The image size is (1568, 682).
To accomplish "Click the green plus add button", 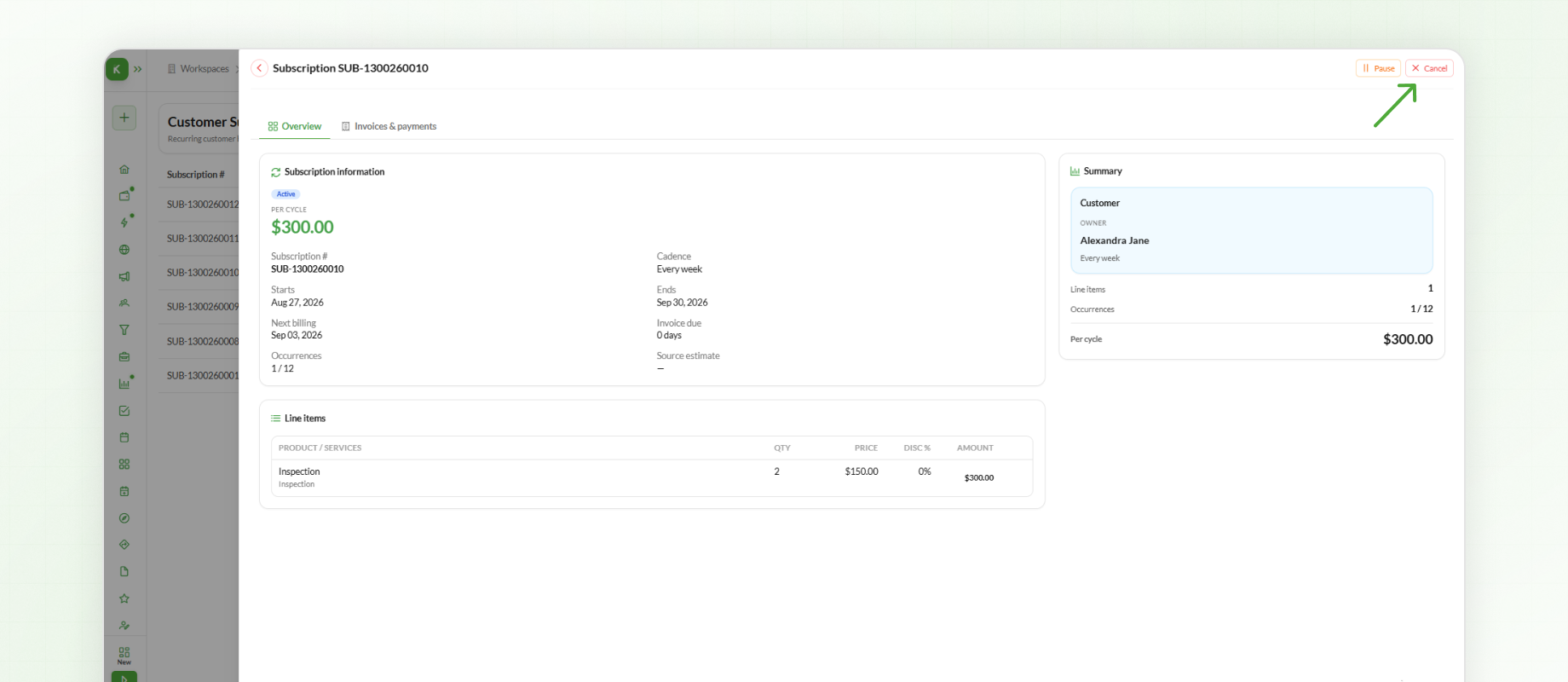I will pos(124,118).
